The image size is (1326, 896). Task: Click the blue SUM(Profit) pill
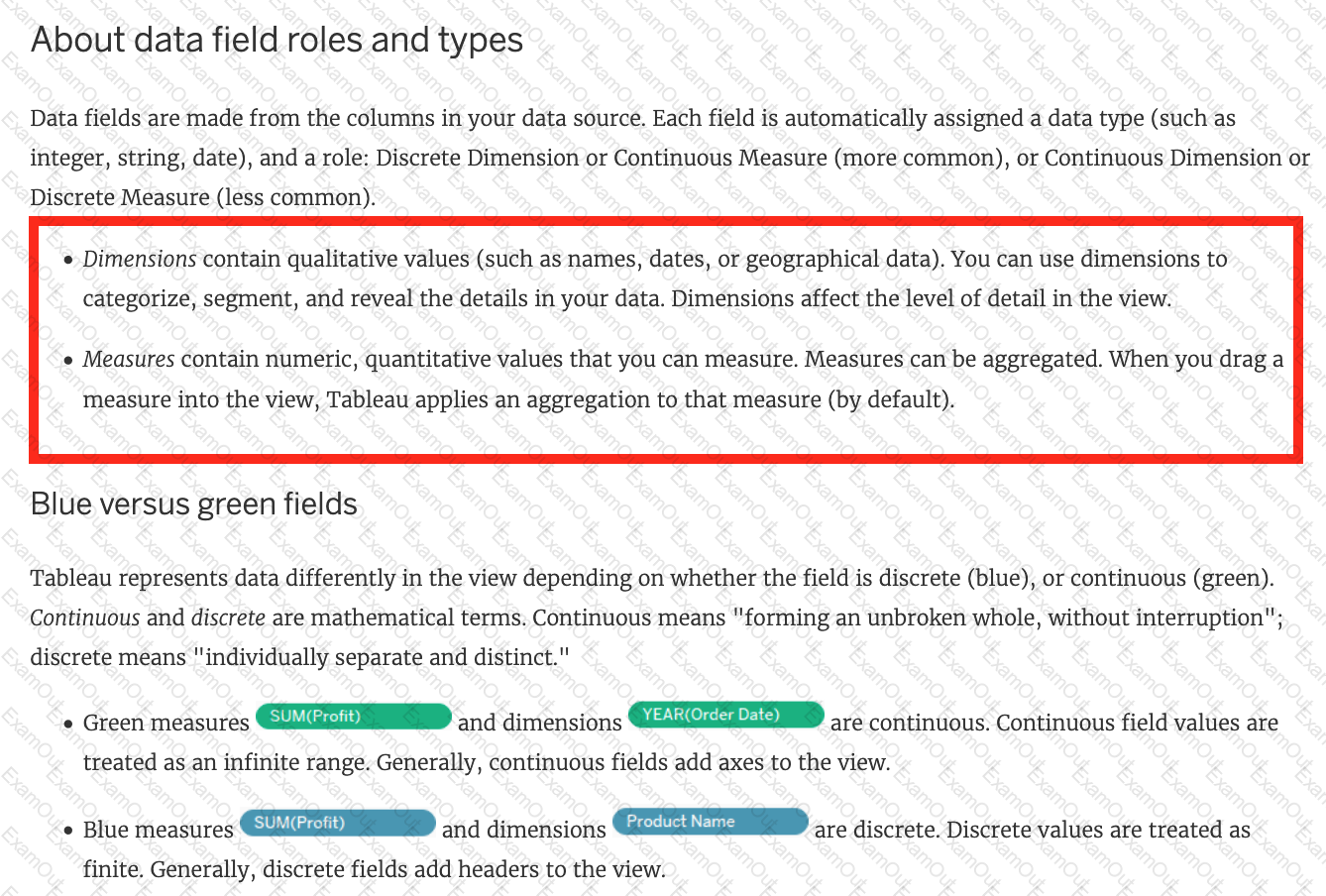[x=338, y=824]
